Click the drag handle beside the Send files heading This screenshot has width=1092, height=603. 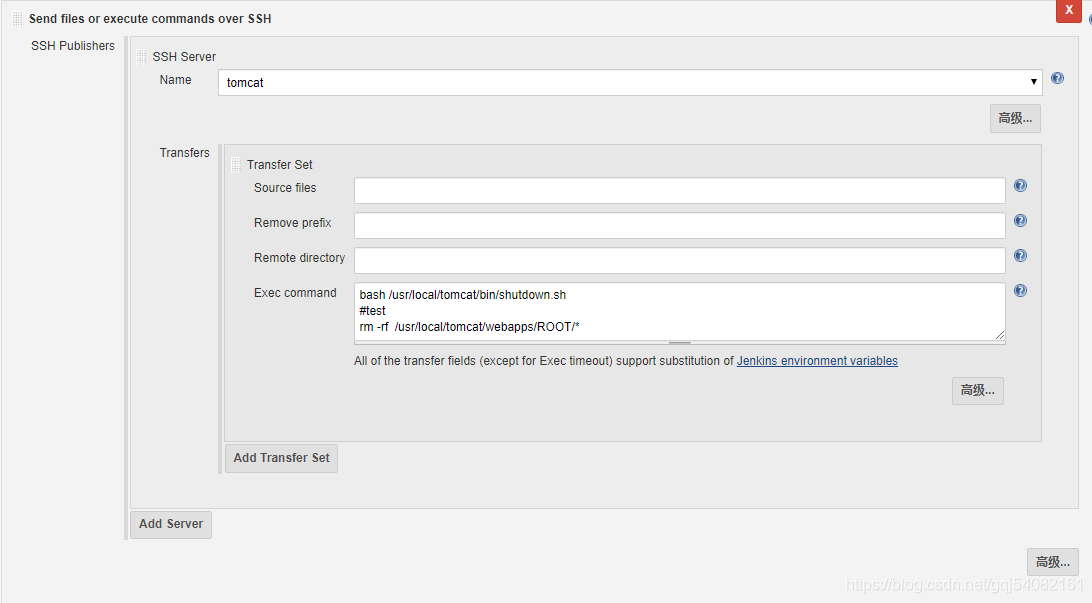(x=17, y=19)
